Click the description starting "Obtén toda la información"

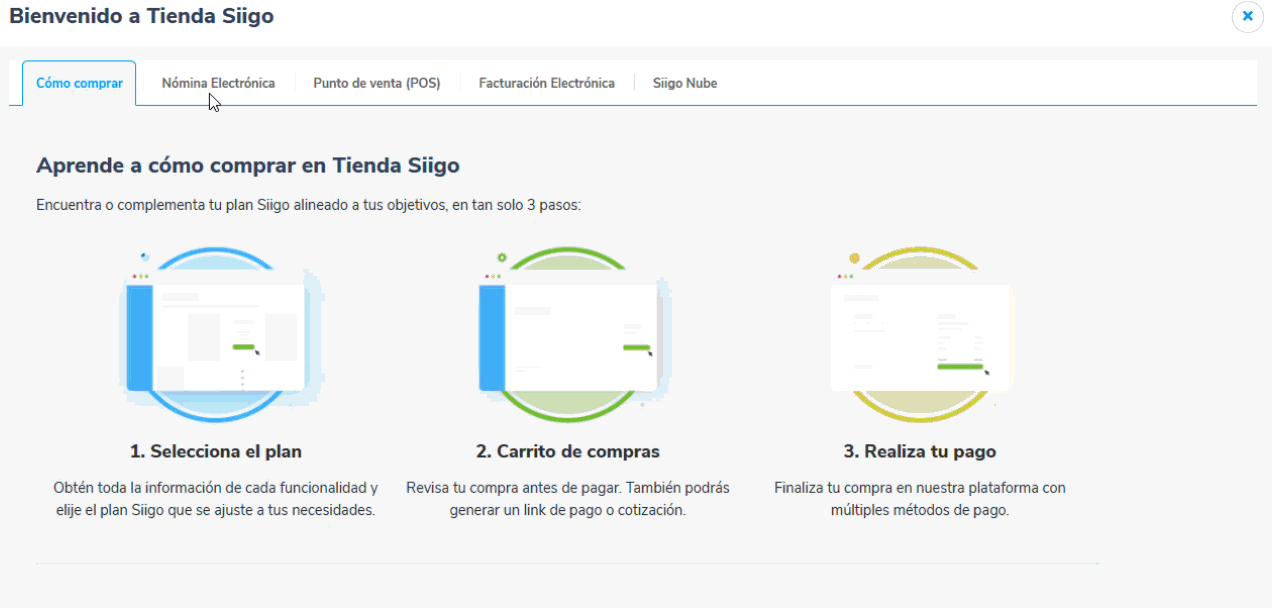(x=216, y=499)
